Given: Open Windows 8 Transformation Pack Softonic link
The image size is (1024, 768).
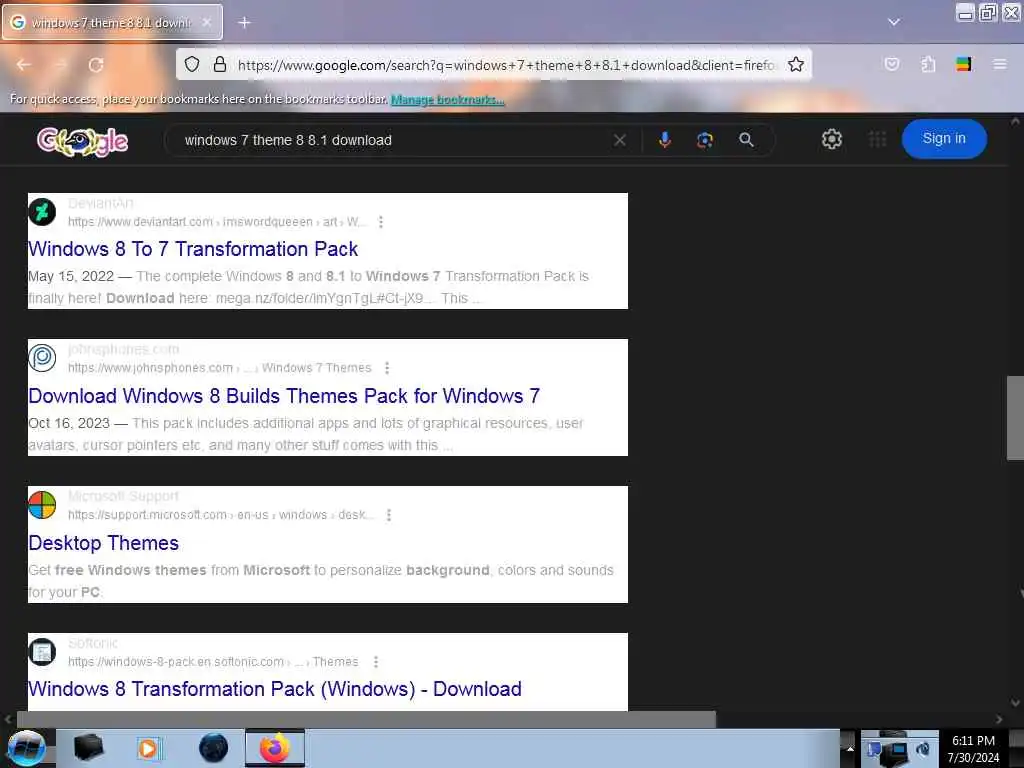Looking at the screenshot, I should click(275, 689).
